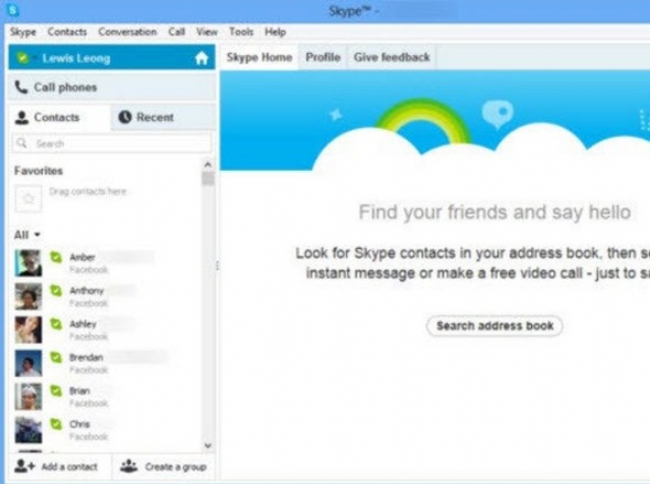The height and width of the screenshot is (484, 650).
Task: Click the Add a contact icon
Action: (x=23, y=466)
